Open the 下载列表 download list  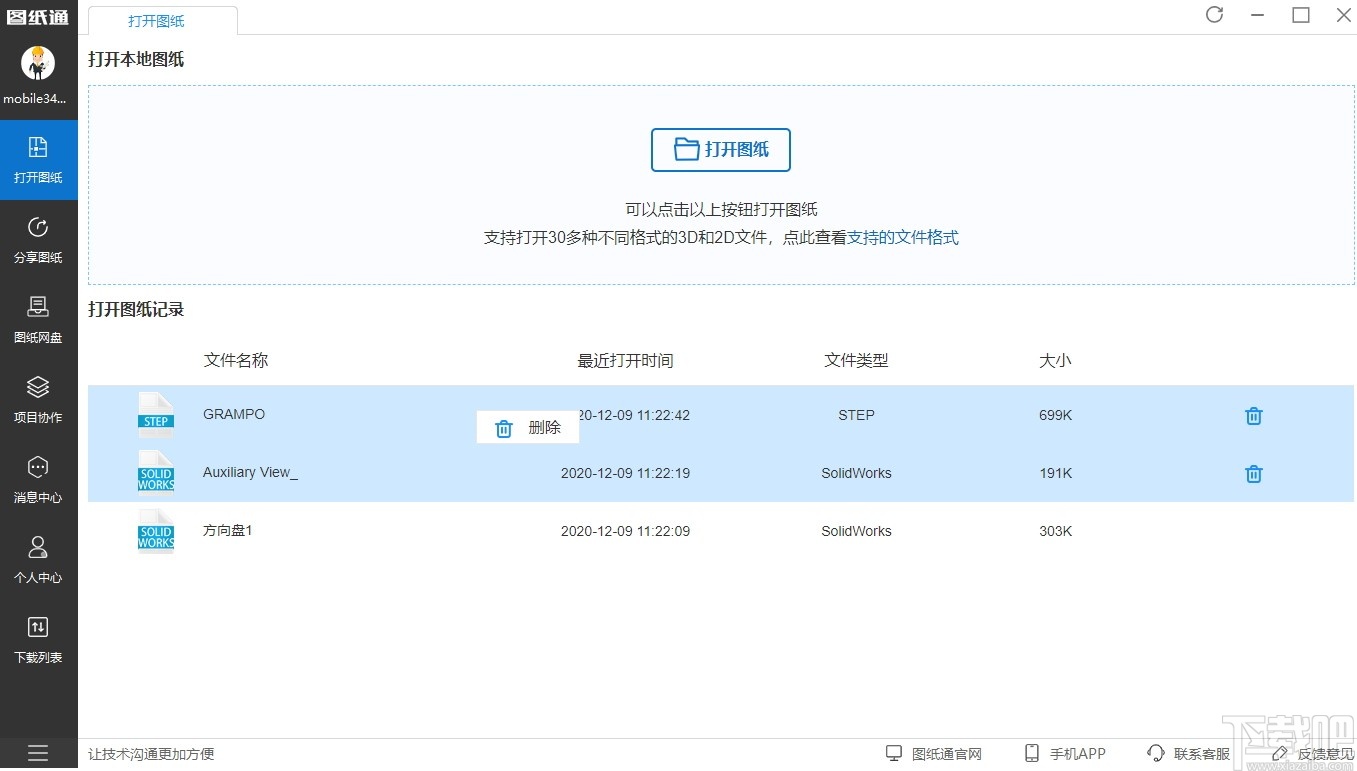coord(38,640)
